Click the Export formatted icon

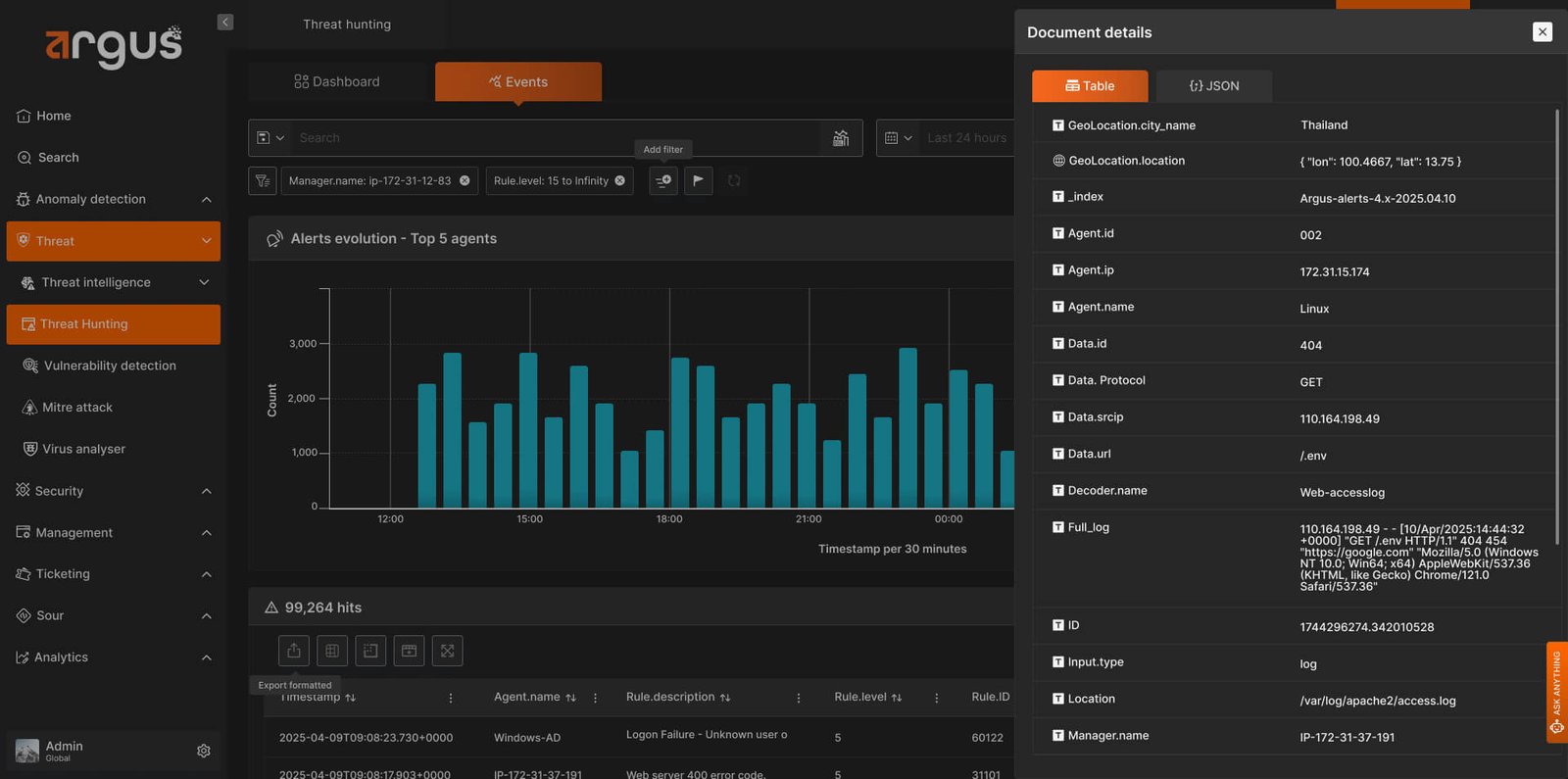pos(294,651)
